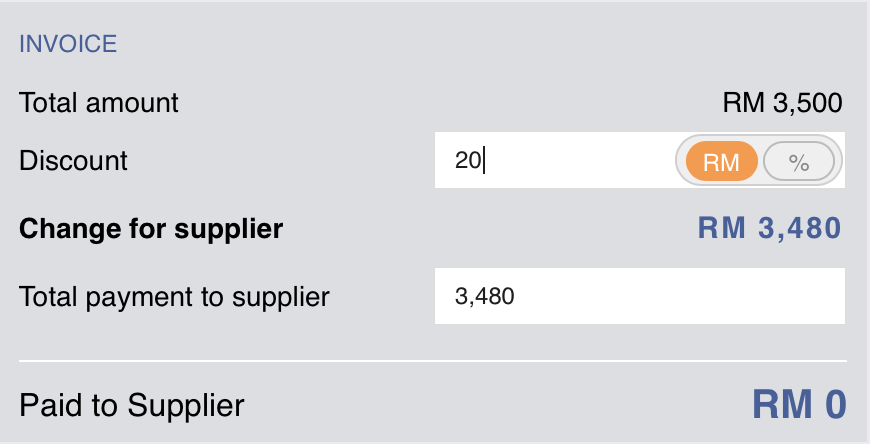The height and width of the screenshot is (444, 870).
Task: Click empty space right of 3,480 in payment field
Action: coord(700,296)
